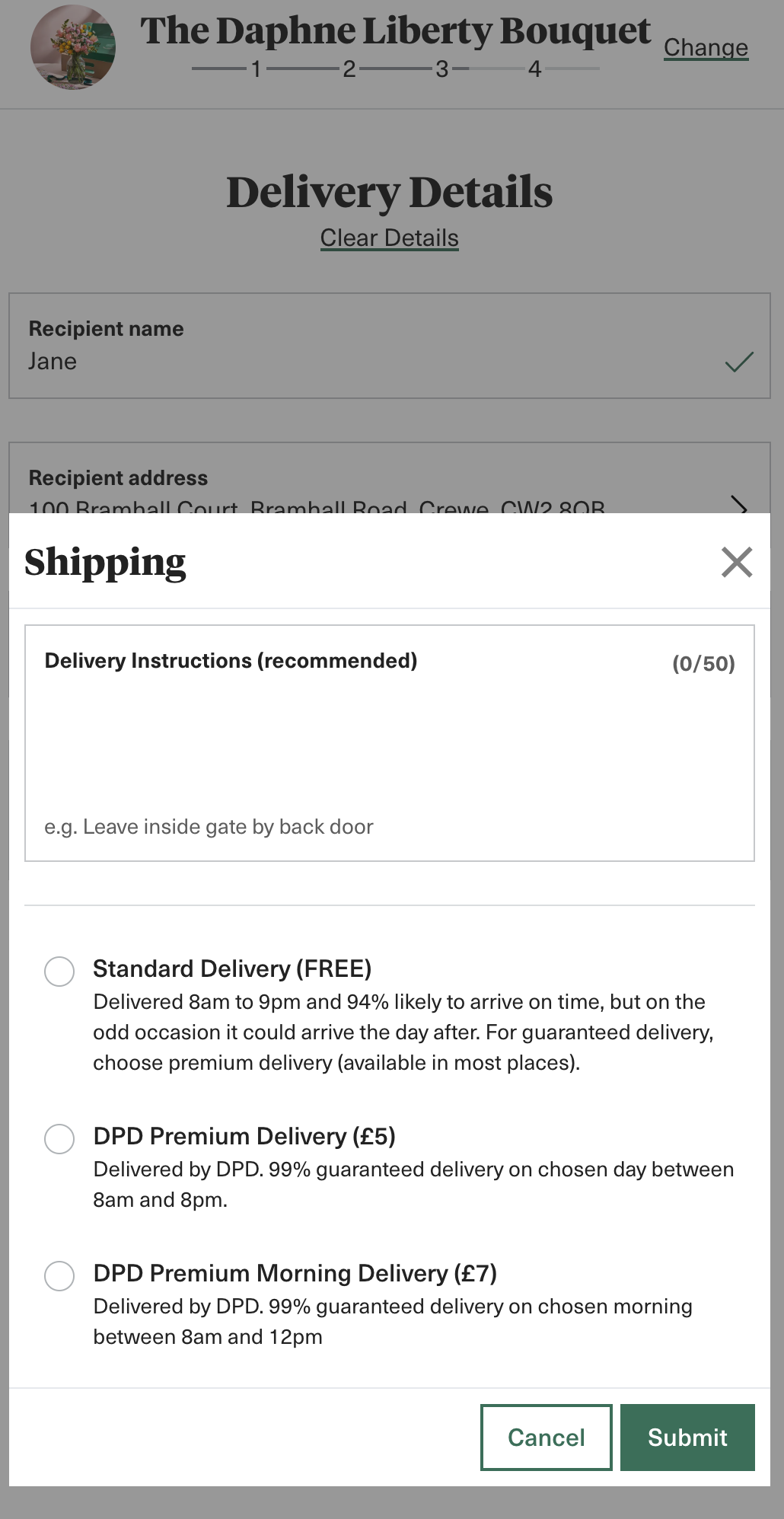Click Clear Details
This screenshot has width=784, height=1519.
coord(389,238)
